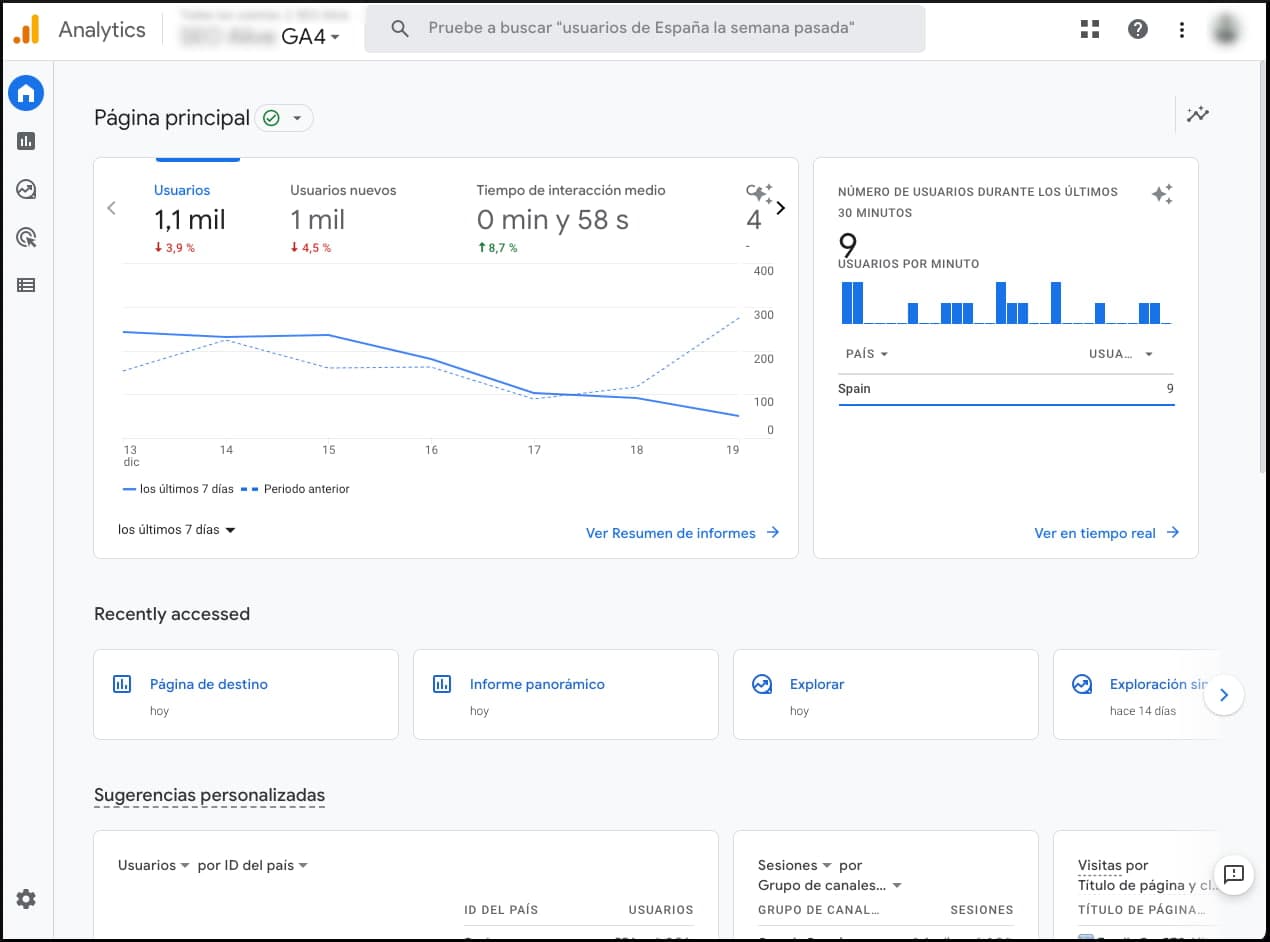
Task: Open the Explorar recent card
Action: point(886,695)
